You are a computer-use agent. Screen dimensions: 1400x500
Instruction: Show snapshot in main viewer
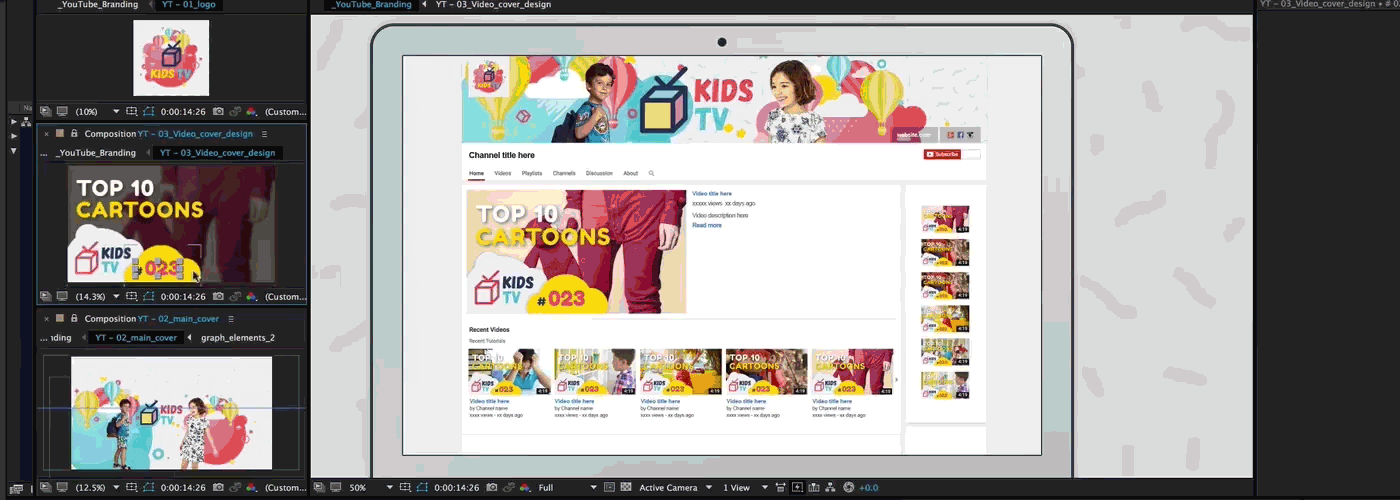point(510,487)
